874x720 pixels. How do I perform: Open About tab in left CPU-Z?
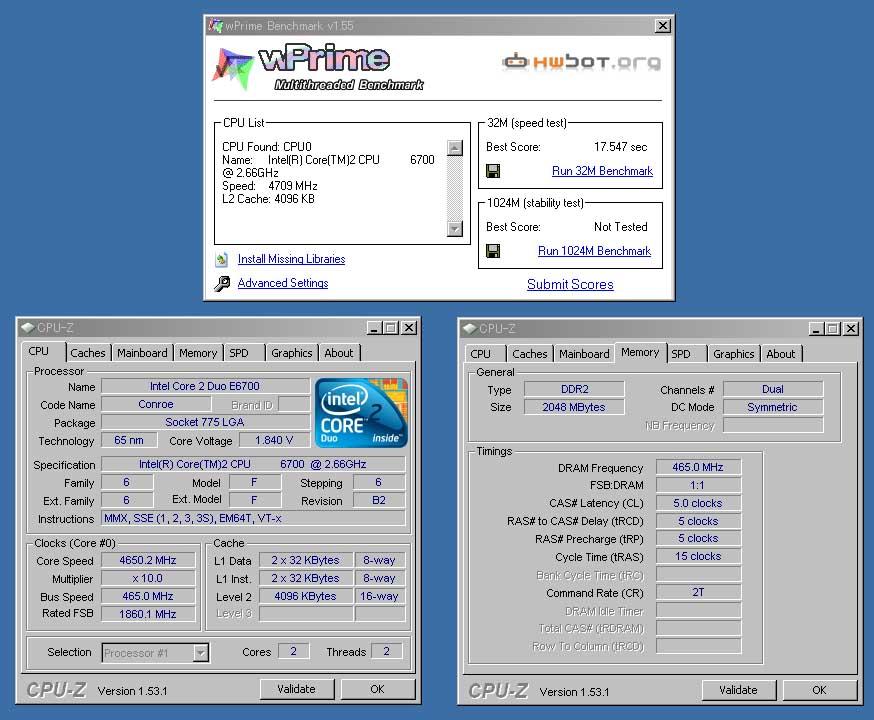339,353
